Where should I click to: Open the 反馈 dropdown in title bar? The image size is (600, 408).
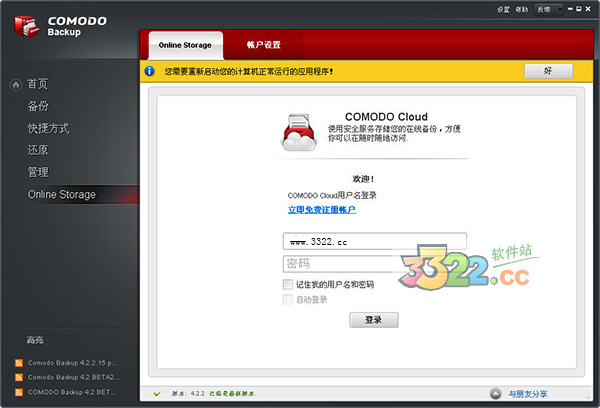(549, 9)
